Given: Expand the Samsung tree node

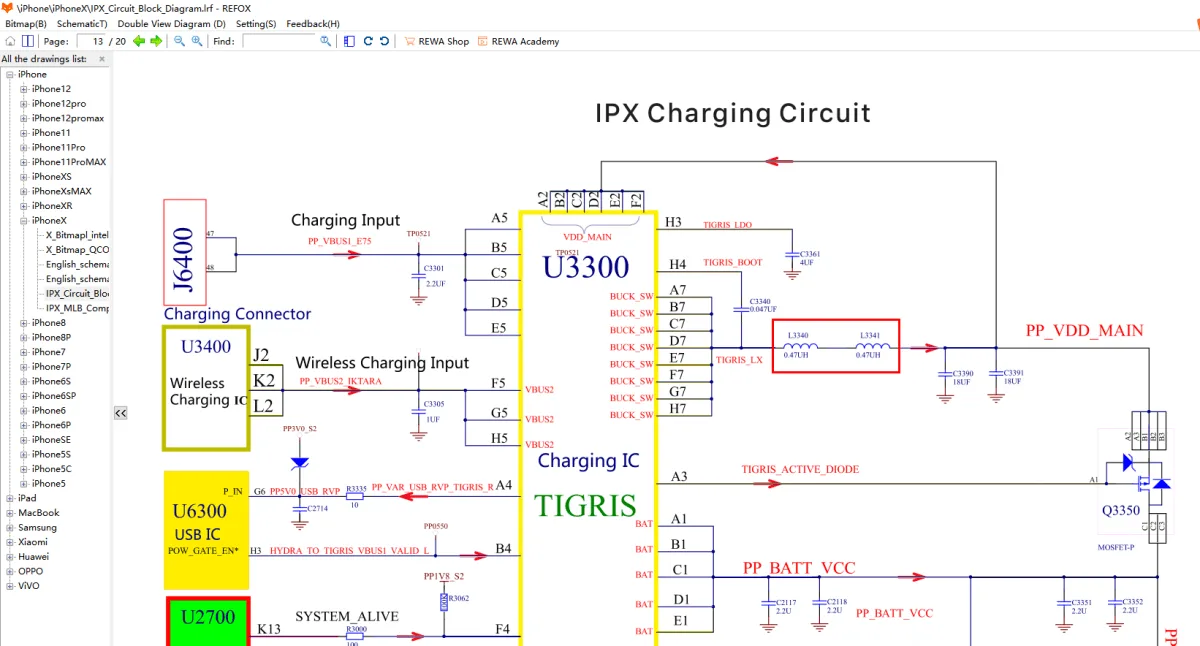Looking at the screenshot, I should [9, 527].
